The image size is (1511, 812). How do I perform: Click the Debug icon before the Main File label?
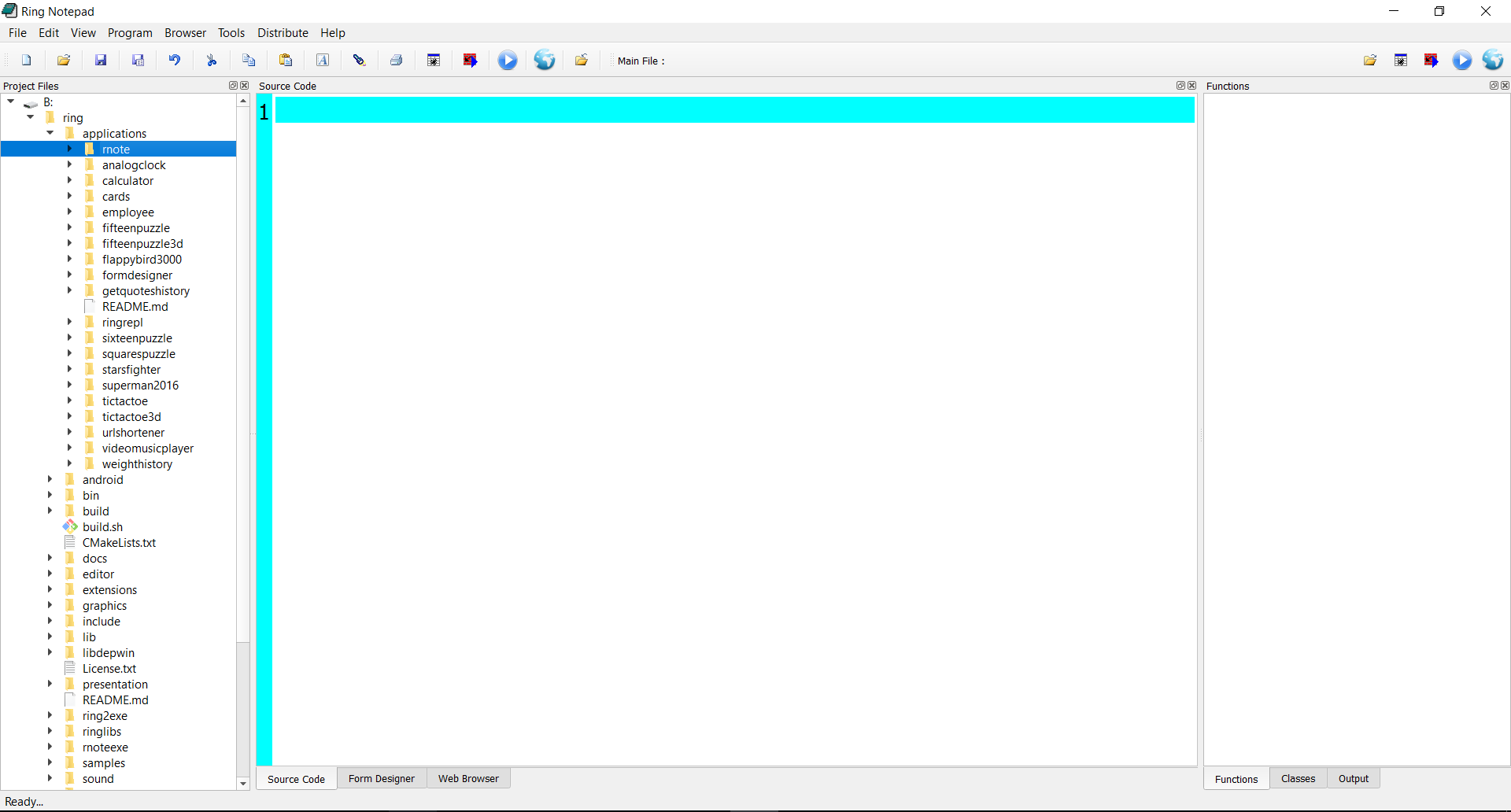point(434,61)
